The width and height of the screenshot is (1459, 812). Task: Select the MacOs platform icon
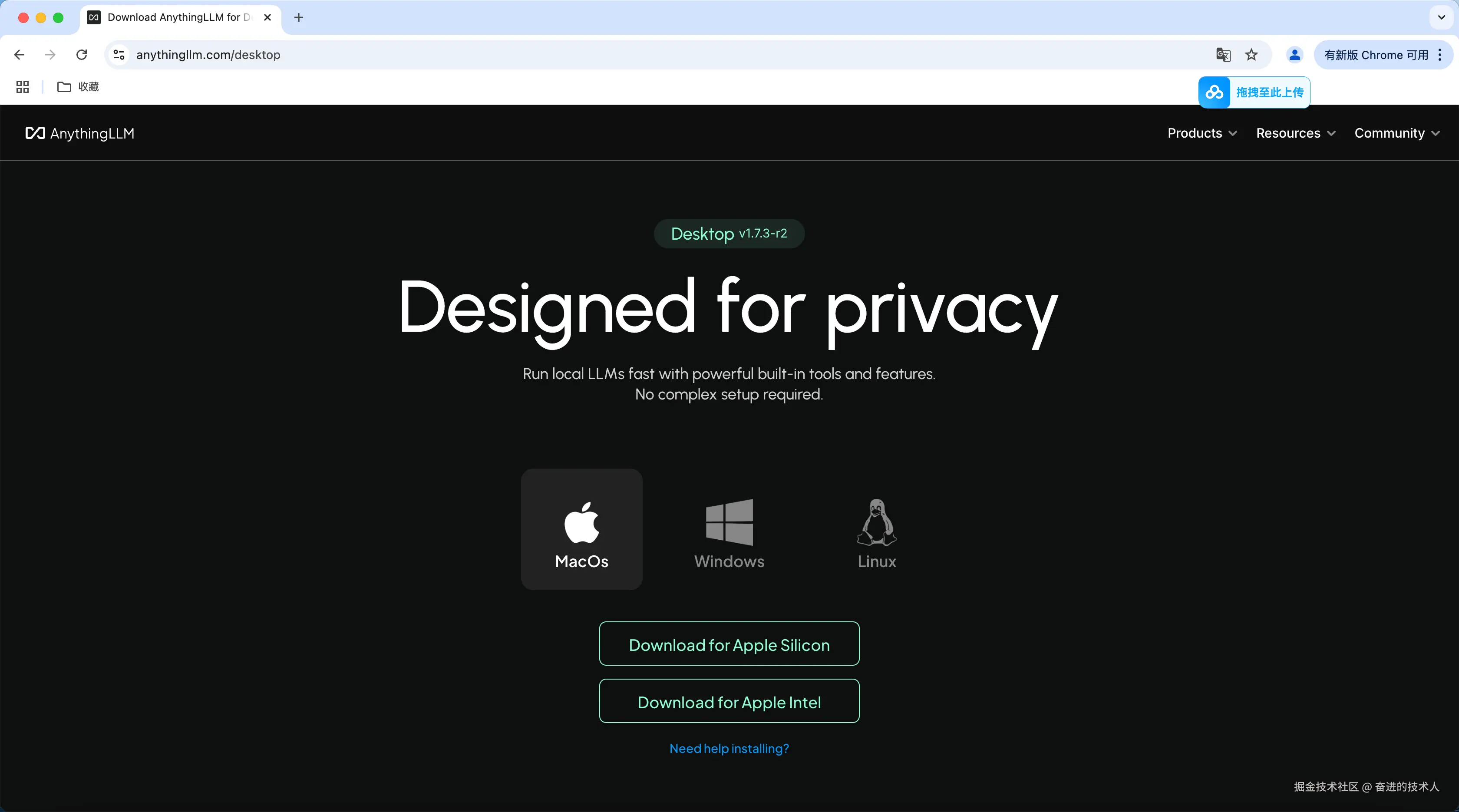pos(582,528)
